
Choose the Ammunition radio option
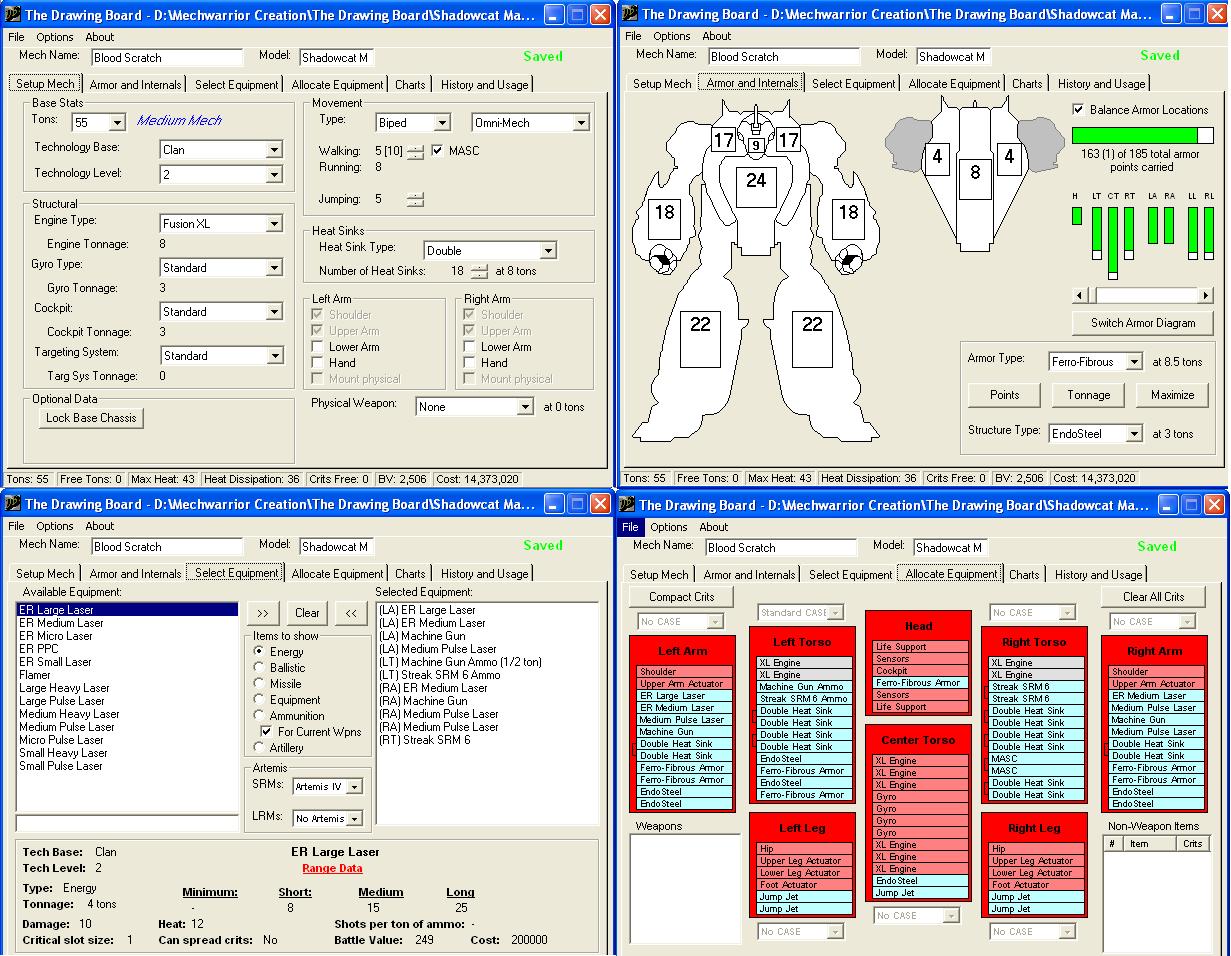coord(260,716)
